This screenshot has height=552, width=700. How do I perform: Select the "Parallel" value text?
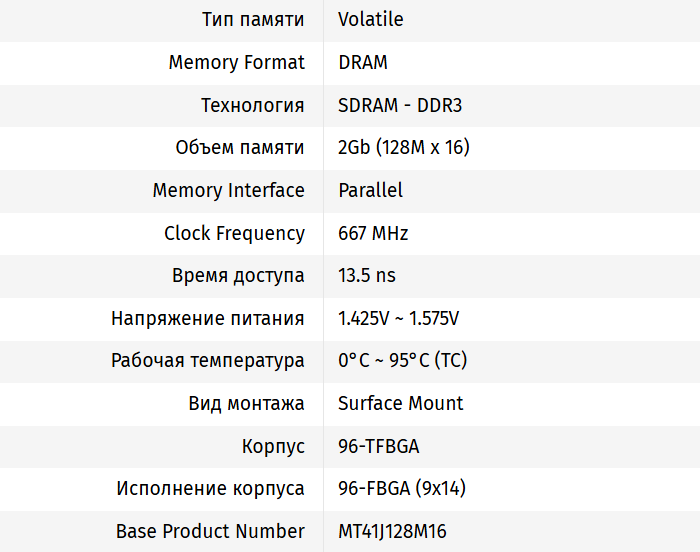coord(371,190)
